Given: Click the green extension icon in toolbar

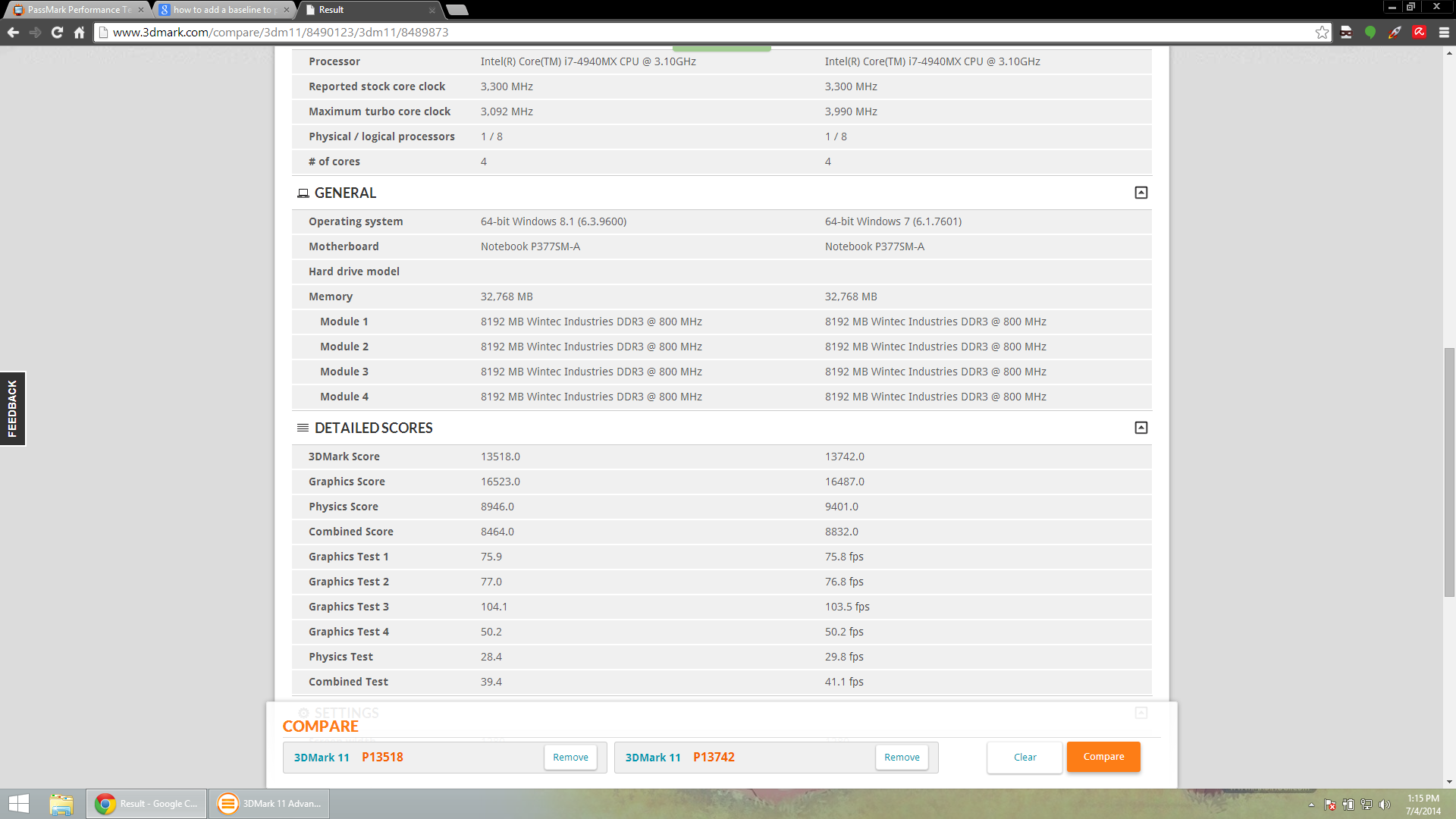Looking at the screenshot, I should point(1370,32).
